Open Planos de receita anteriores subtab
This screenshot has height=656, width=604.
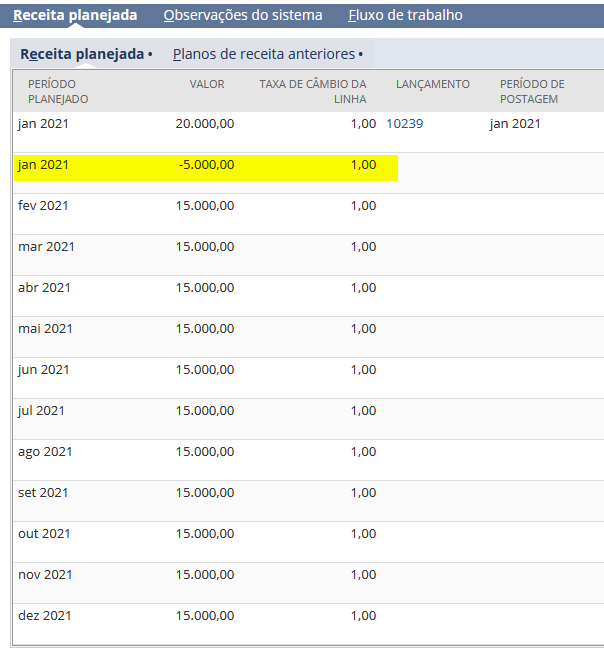tap(264, 54)
